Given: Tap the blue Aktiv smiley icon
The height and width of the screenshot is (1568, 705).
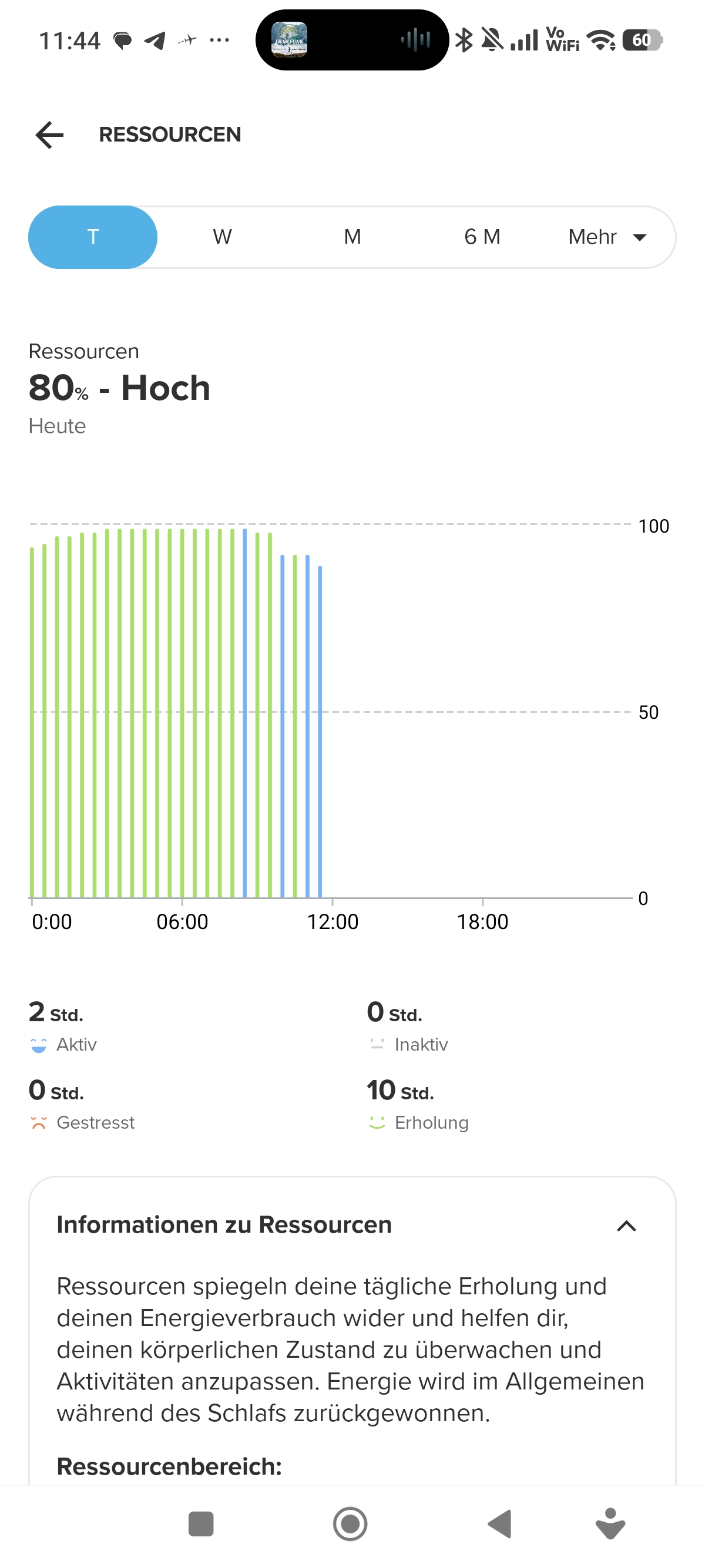Looking at the screenshot, I should click(38, 1045).
